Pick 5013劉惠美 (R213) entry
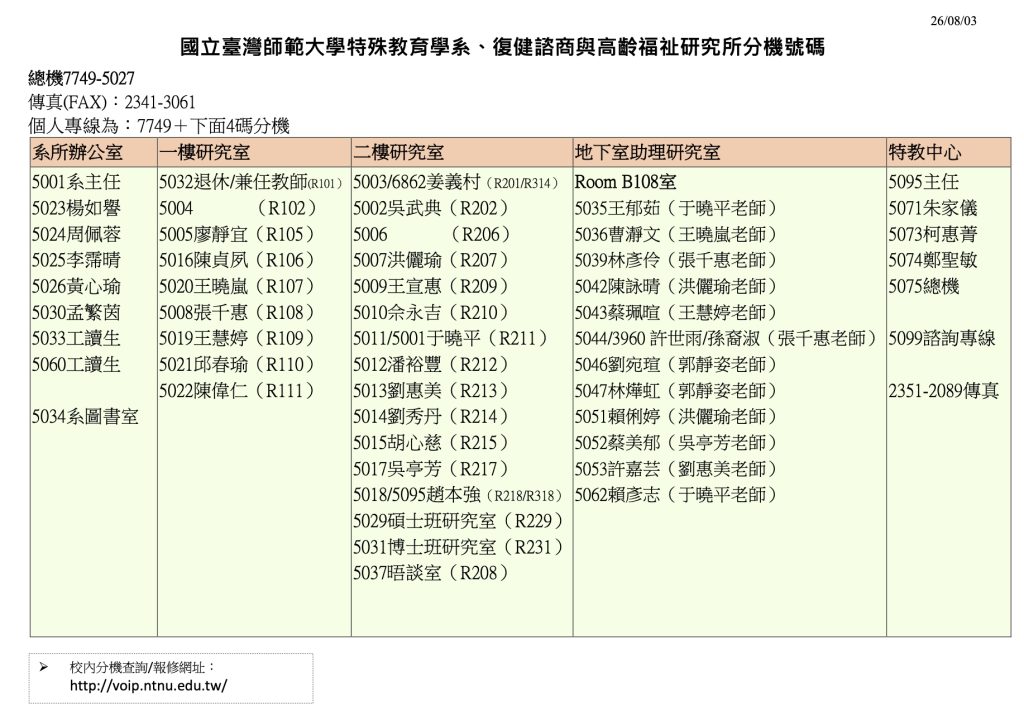Screen dimensions: 1024x715 (x=432, y=391)
